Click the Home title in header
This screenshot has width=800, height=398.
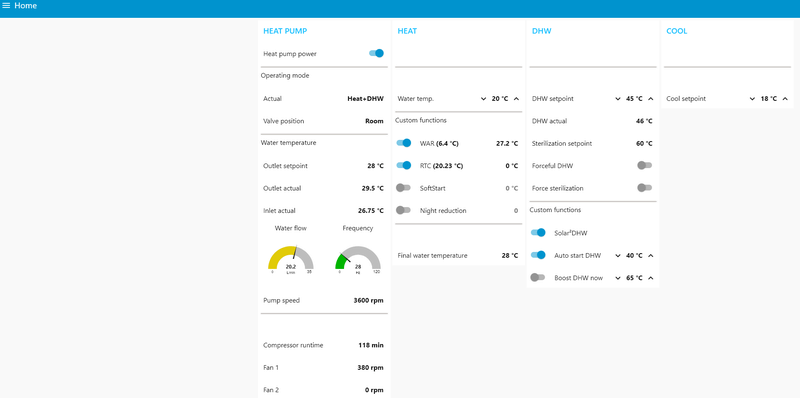point(26,6)
